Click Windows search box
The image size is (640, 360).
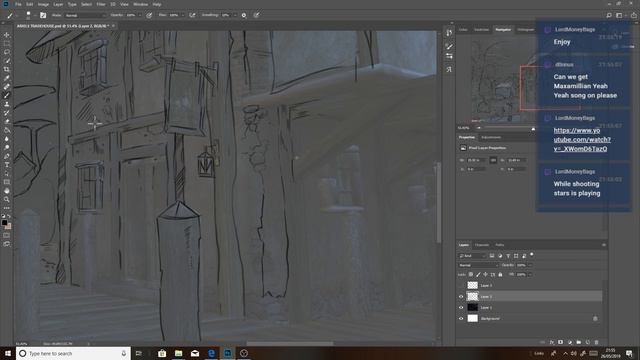[73, 353]
